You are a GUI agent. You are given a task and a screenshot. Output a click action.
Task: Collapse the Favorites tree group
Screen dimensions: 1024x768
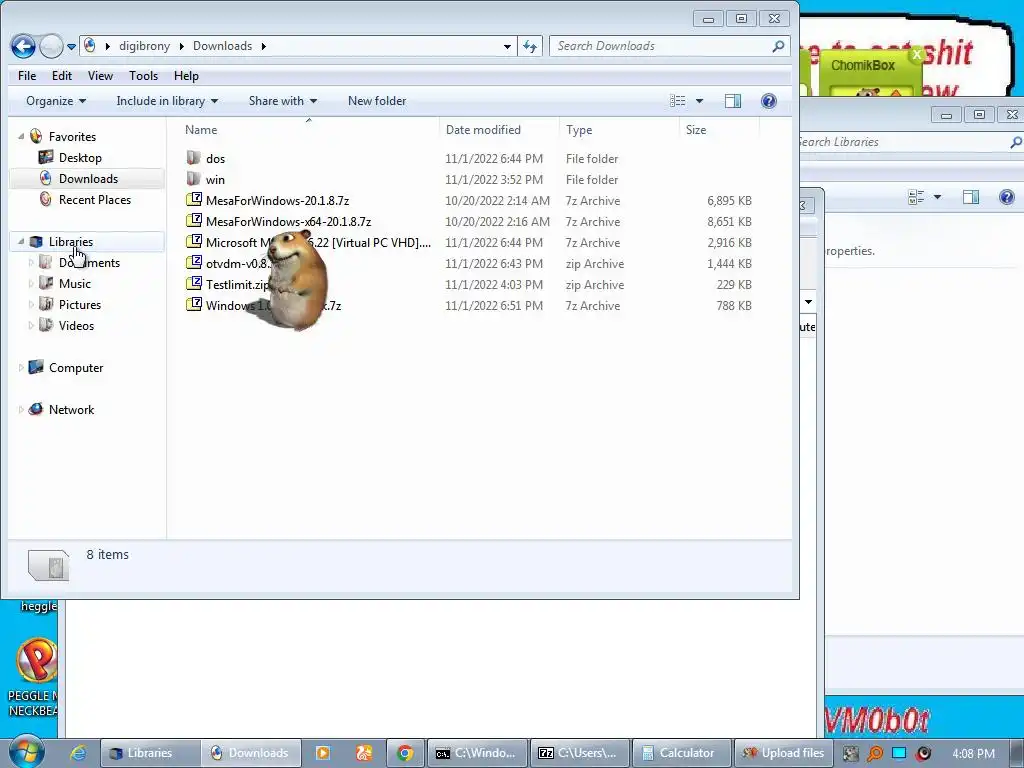tap(21, 136)
